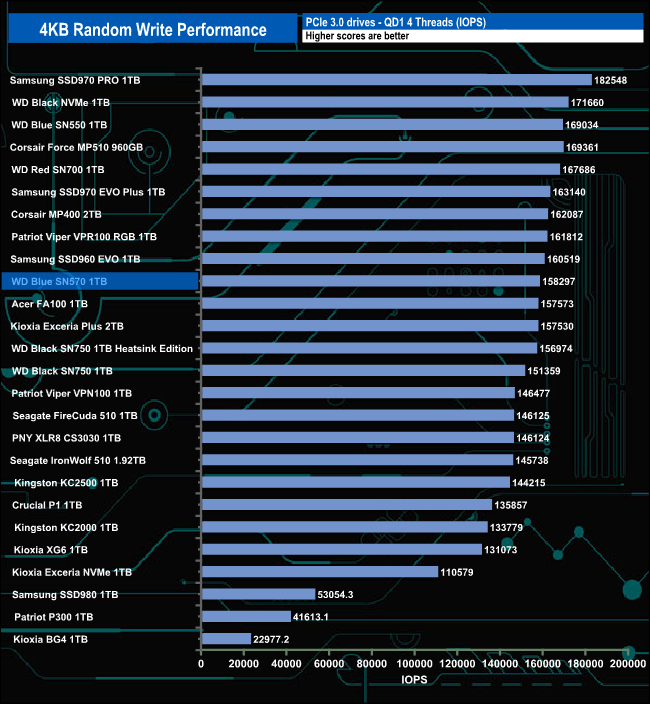Viewport: 650px width, 704px height.
Task: Click the 158297 value for WD Blue SN570
Action: click(x=558, y=282)
